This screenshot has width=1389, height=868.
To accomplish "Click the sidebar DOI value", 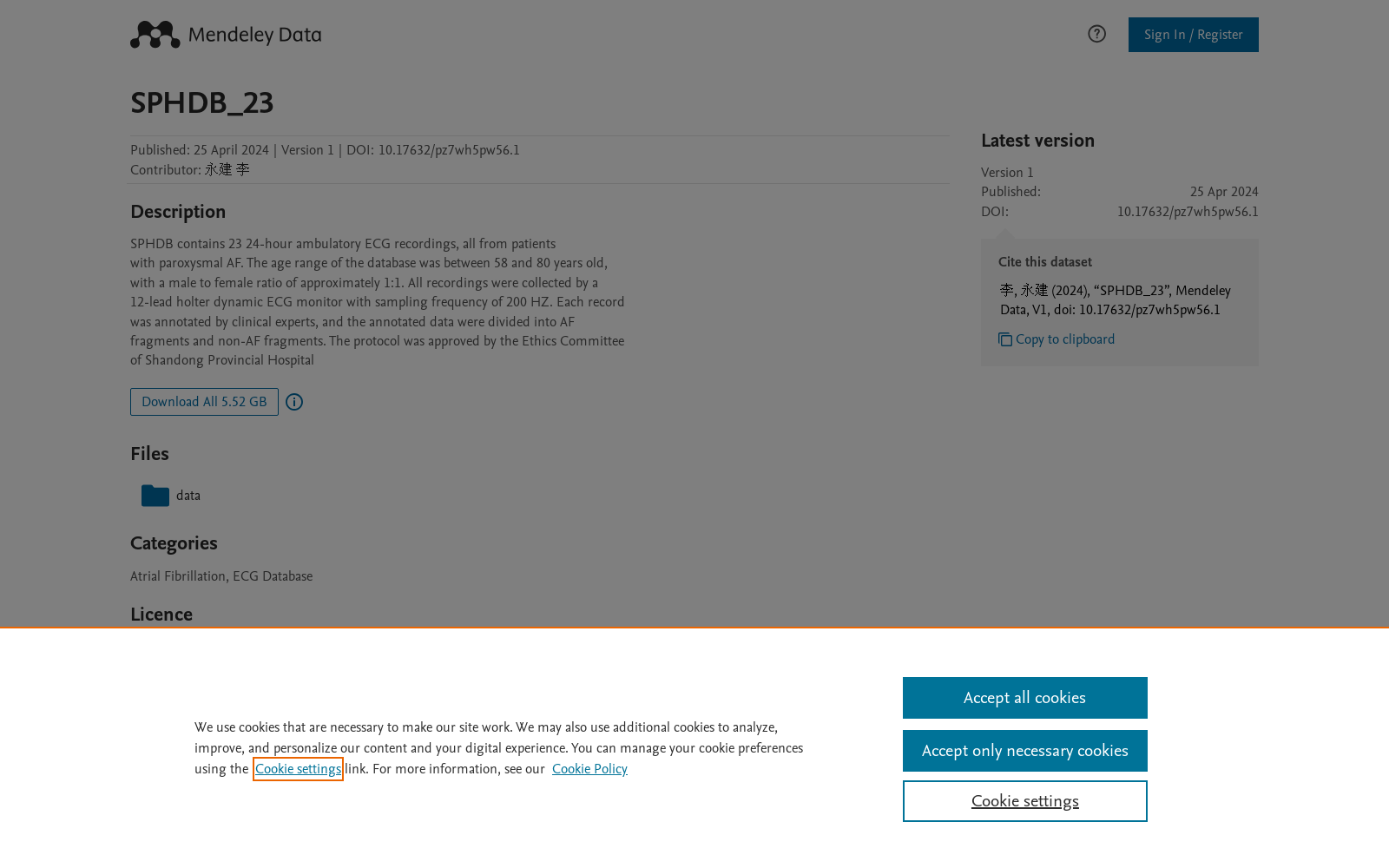I will pyautogui.click(x=1188, y=212).
